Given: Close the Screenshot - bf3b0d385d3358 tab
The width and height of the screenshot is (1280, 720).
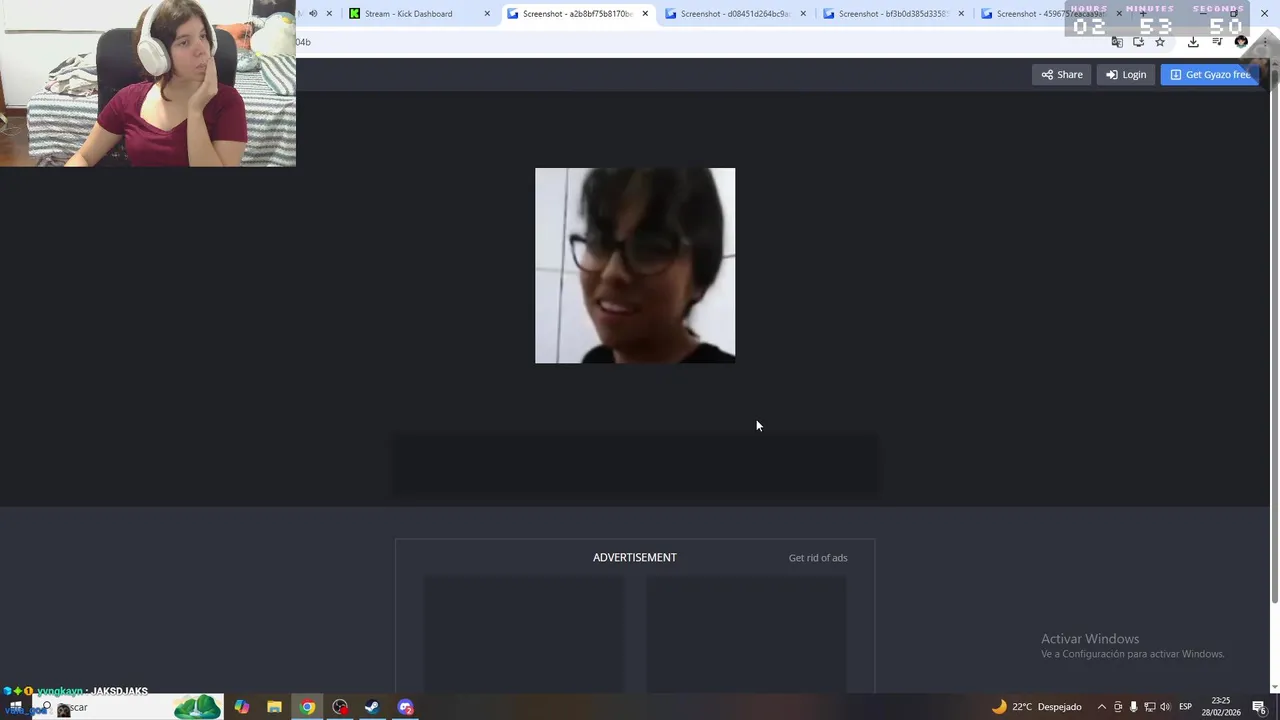Looking at the screenshot, I should [x=961, y=14].
